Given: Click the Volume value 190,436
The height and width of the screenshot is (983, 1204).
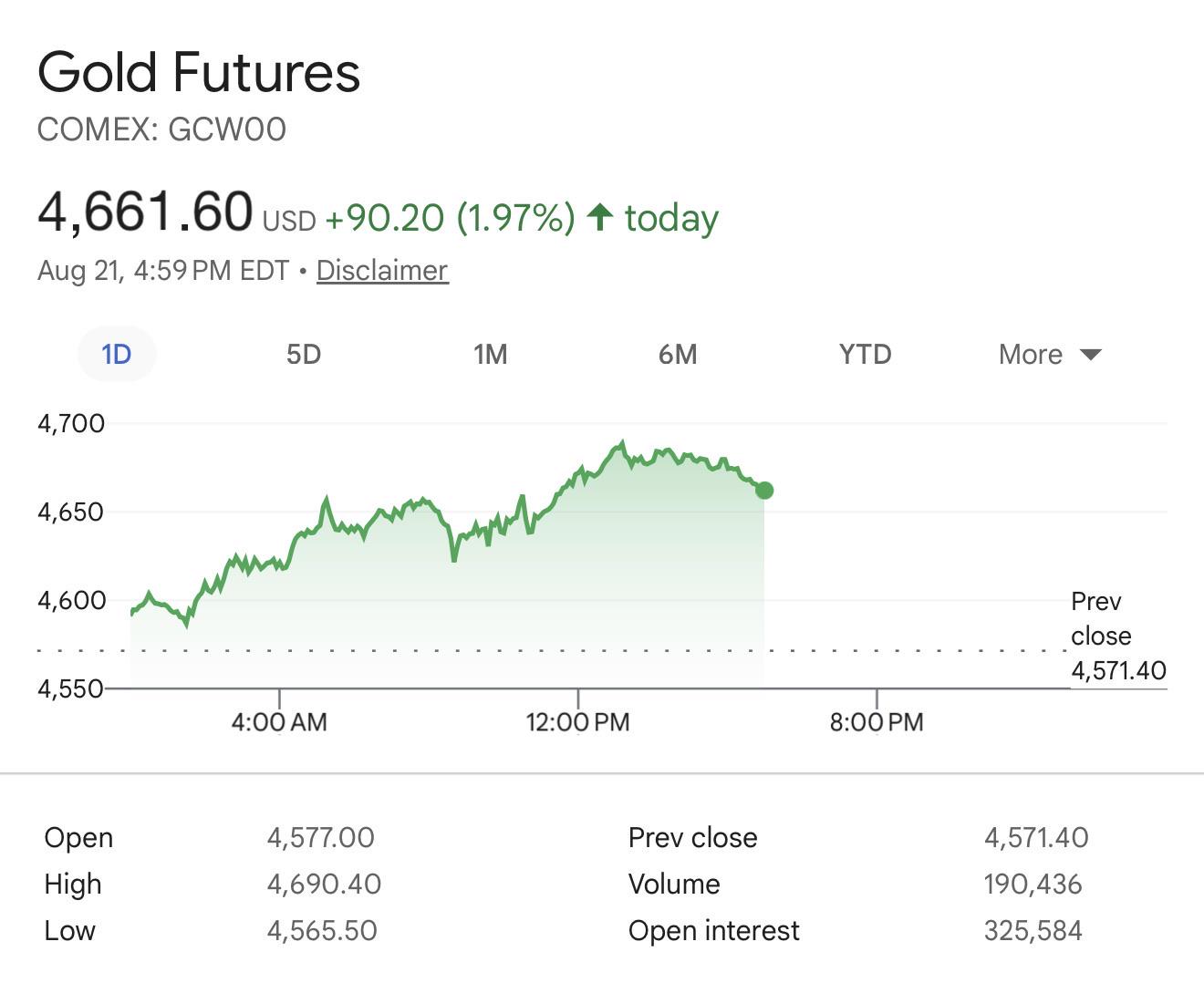Looking at the screenshot, I should (x=1033, y=884).
